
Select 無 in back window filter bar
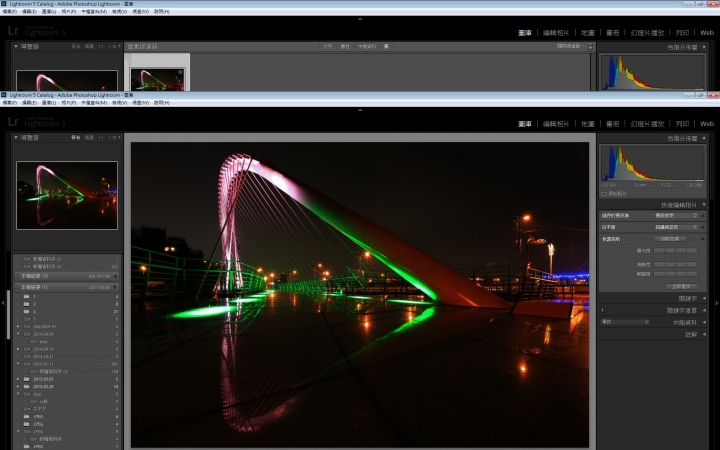[386, 46]
